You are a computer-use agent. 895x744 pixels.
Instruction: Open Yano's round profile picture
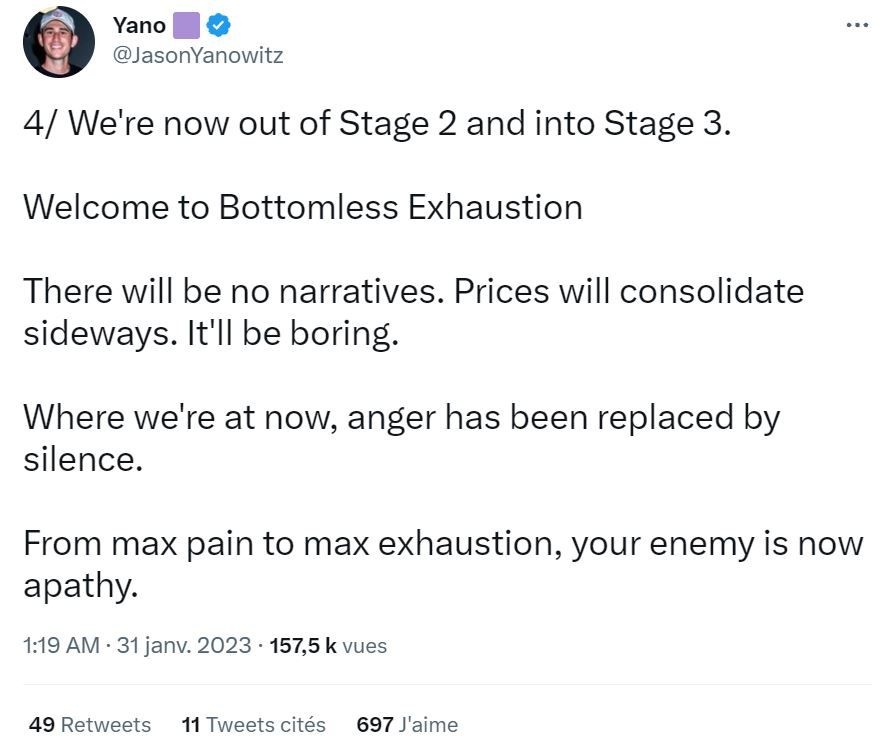[59, 42]
